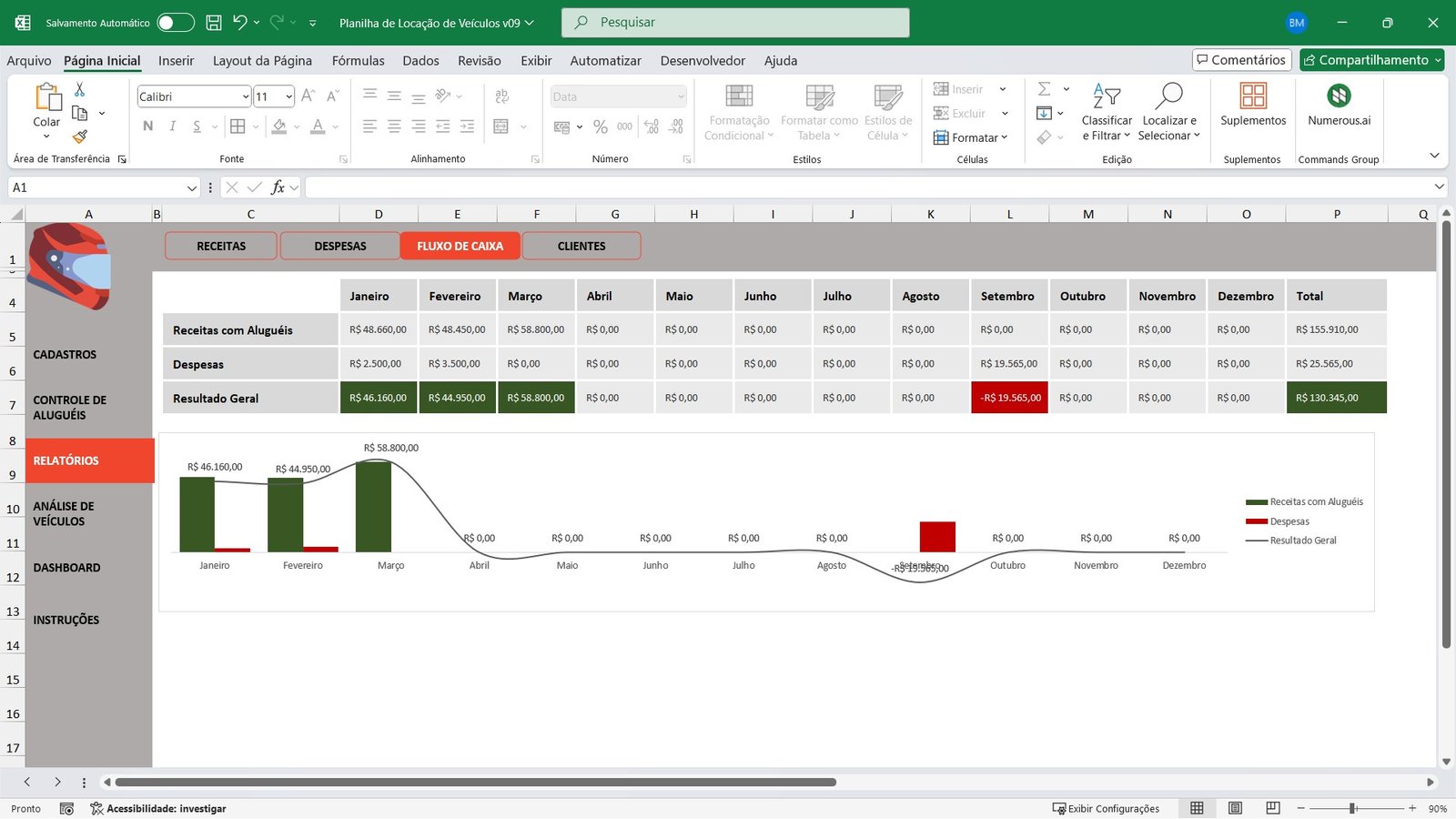This screenshot has height=819, width=1456.
Task: Open the Inserir ribbon tab
Action: pos(176,61)
